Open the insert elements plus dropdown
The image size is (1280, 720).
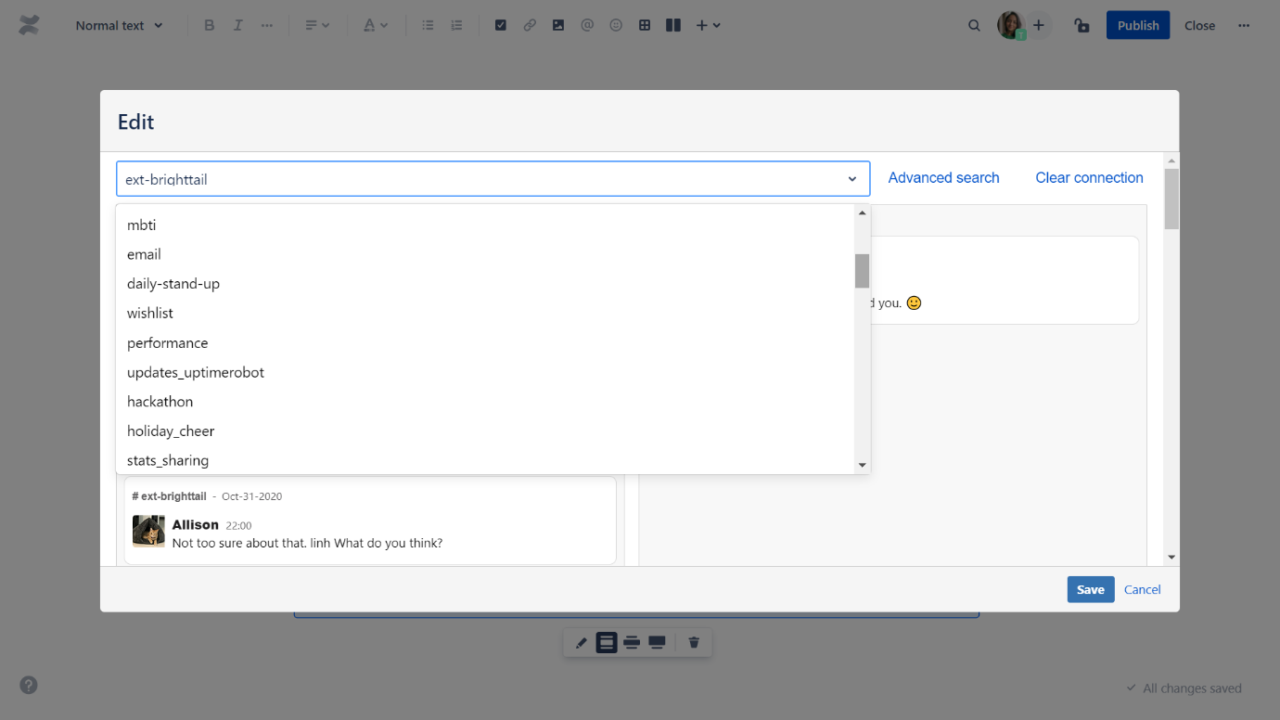[x=706, y=24]
